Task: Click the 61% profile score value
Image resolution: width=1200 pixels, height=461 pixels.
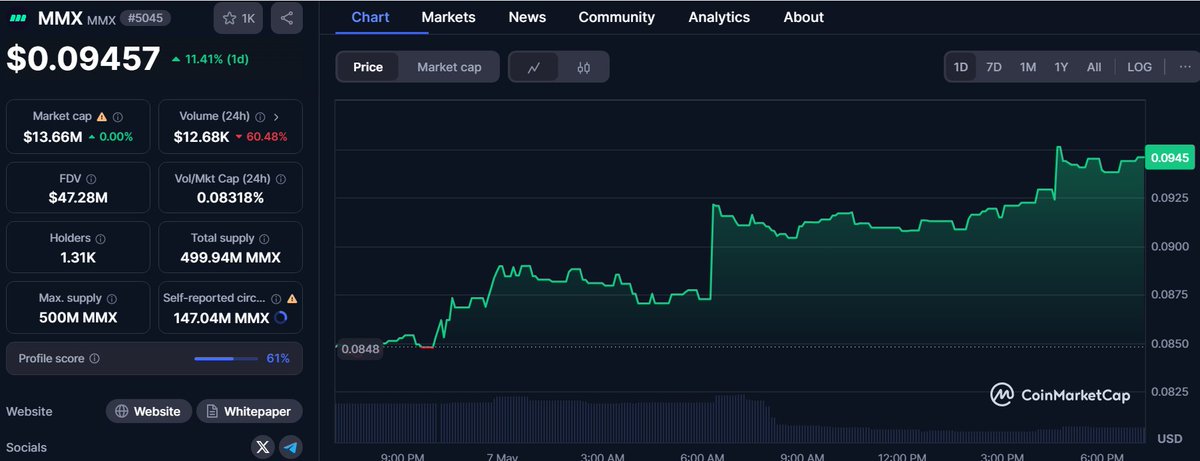Action: 278,359
